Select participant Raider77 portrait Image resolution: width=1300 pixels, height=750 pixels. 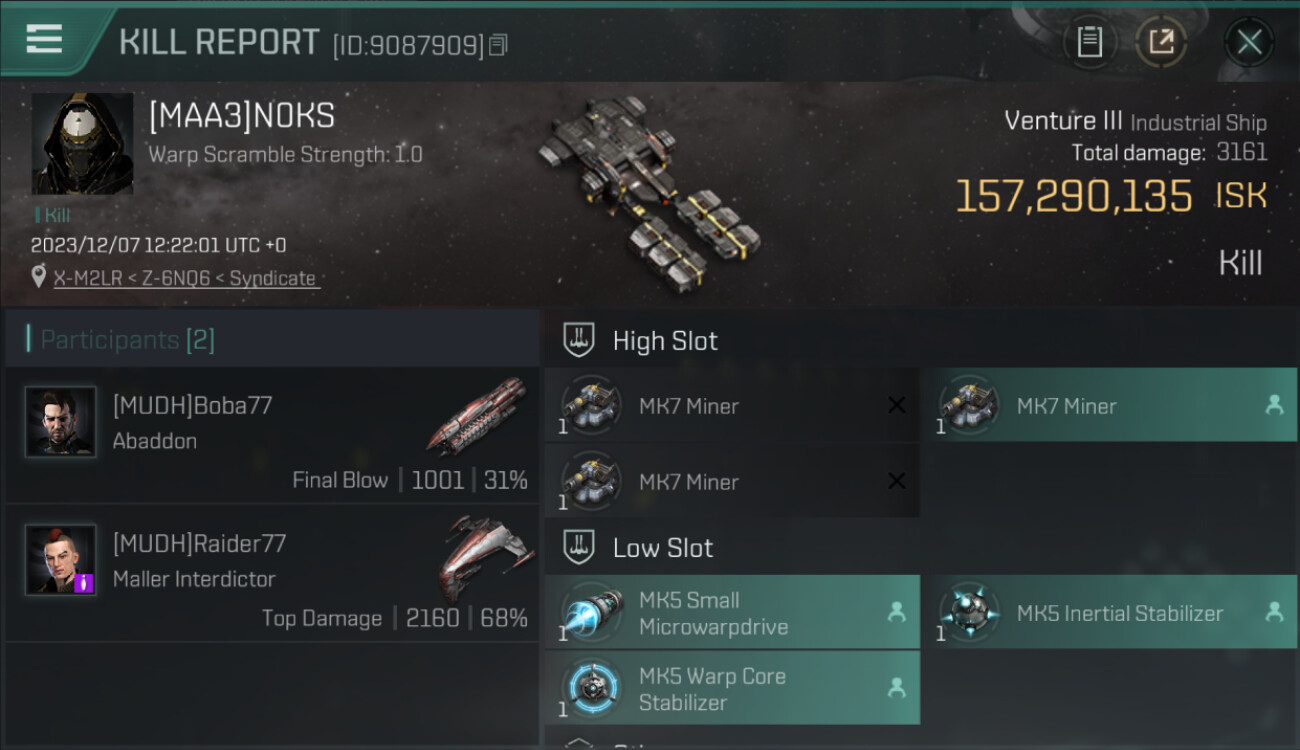(x=61, y=560)
